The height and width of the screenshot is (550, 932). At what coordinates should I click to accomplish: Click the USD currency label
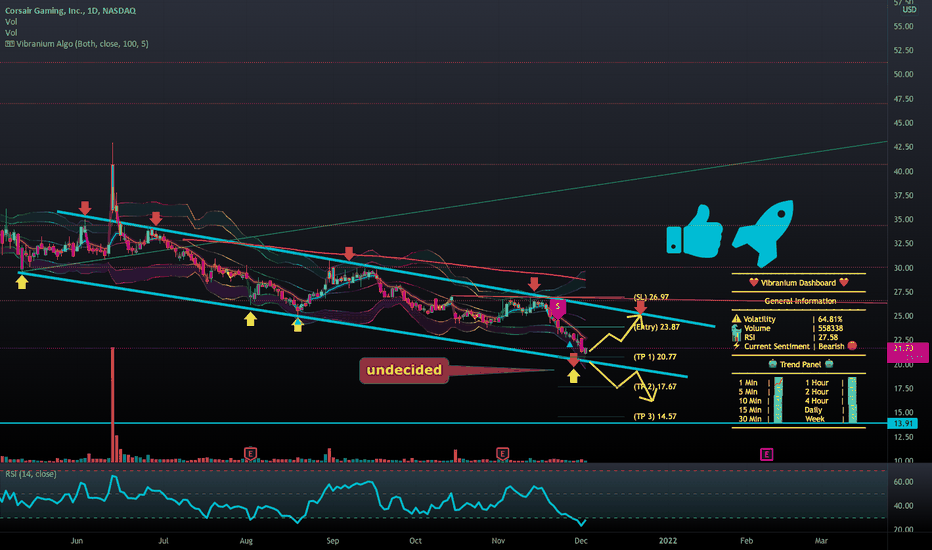[909, 10]
